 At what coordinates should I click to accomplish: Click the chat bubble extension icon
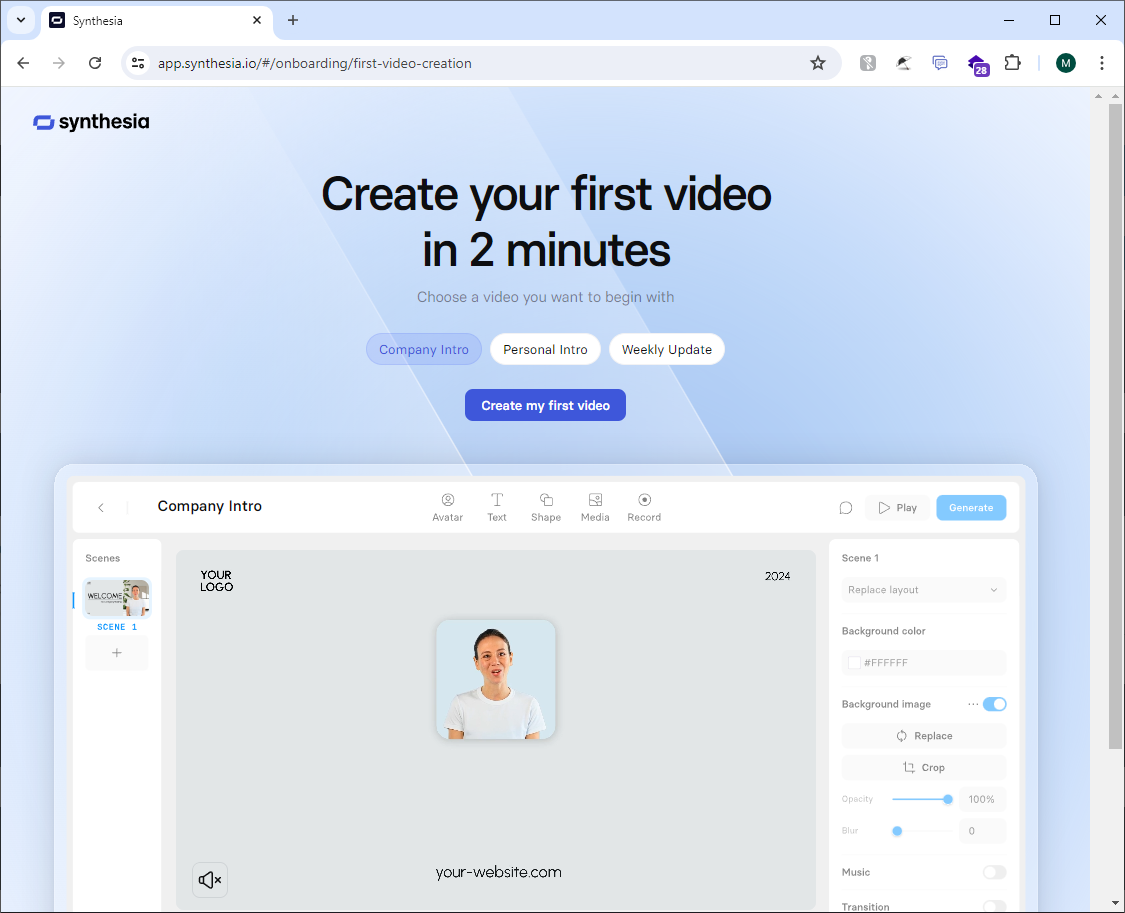(x=940, y=63)
